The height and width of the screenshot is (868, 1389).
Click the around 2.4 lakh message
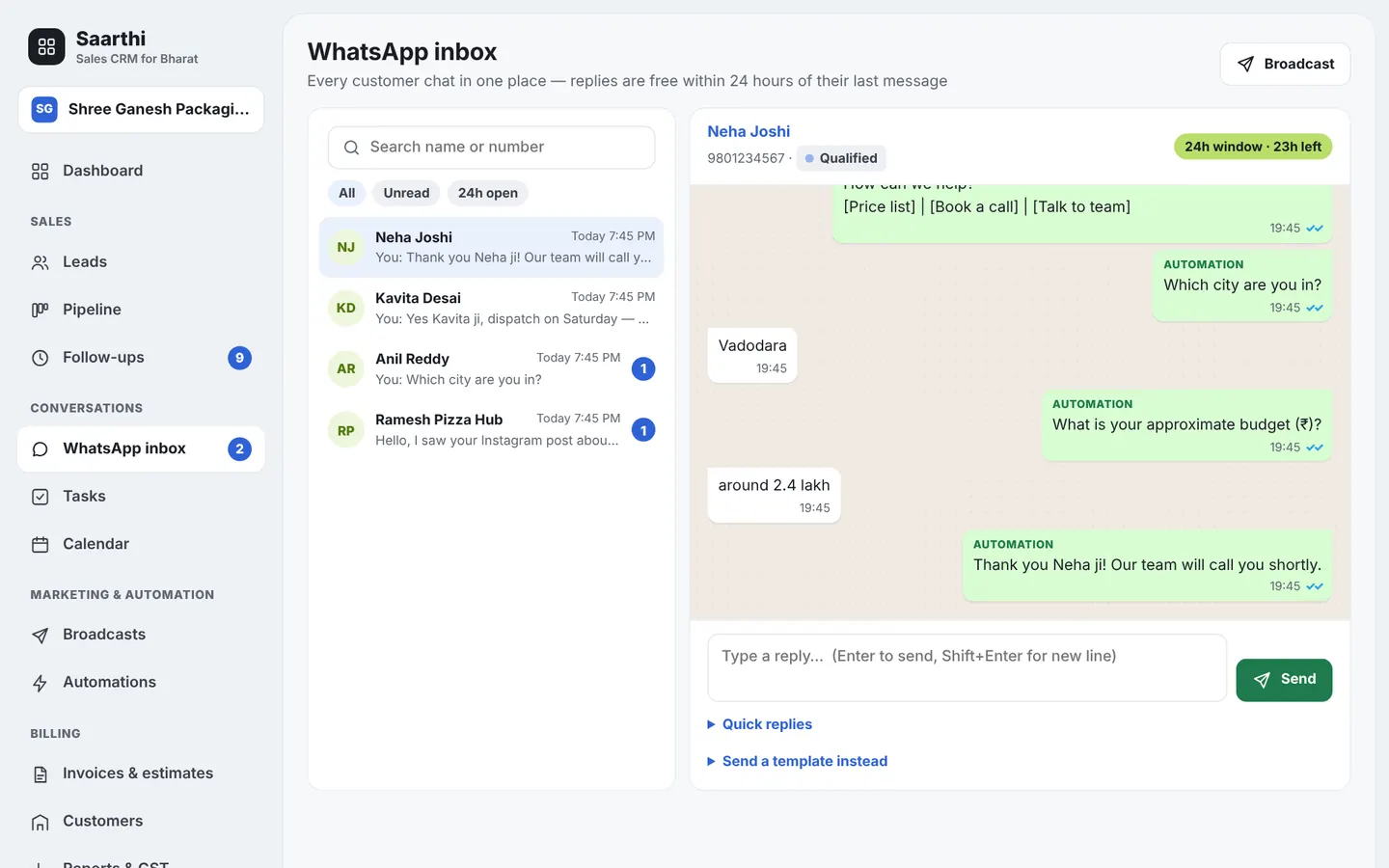pyautogui.click(x=774, y=495)
